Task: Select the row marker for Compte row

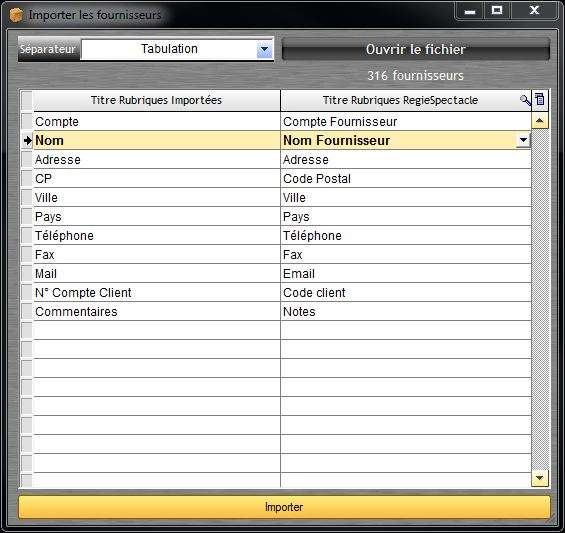Action: (x=27, y=121)
